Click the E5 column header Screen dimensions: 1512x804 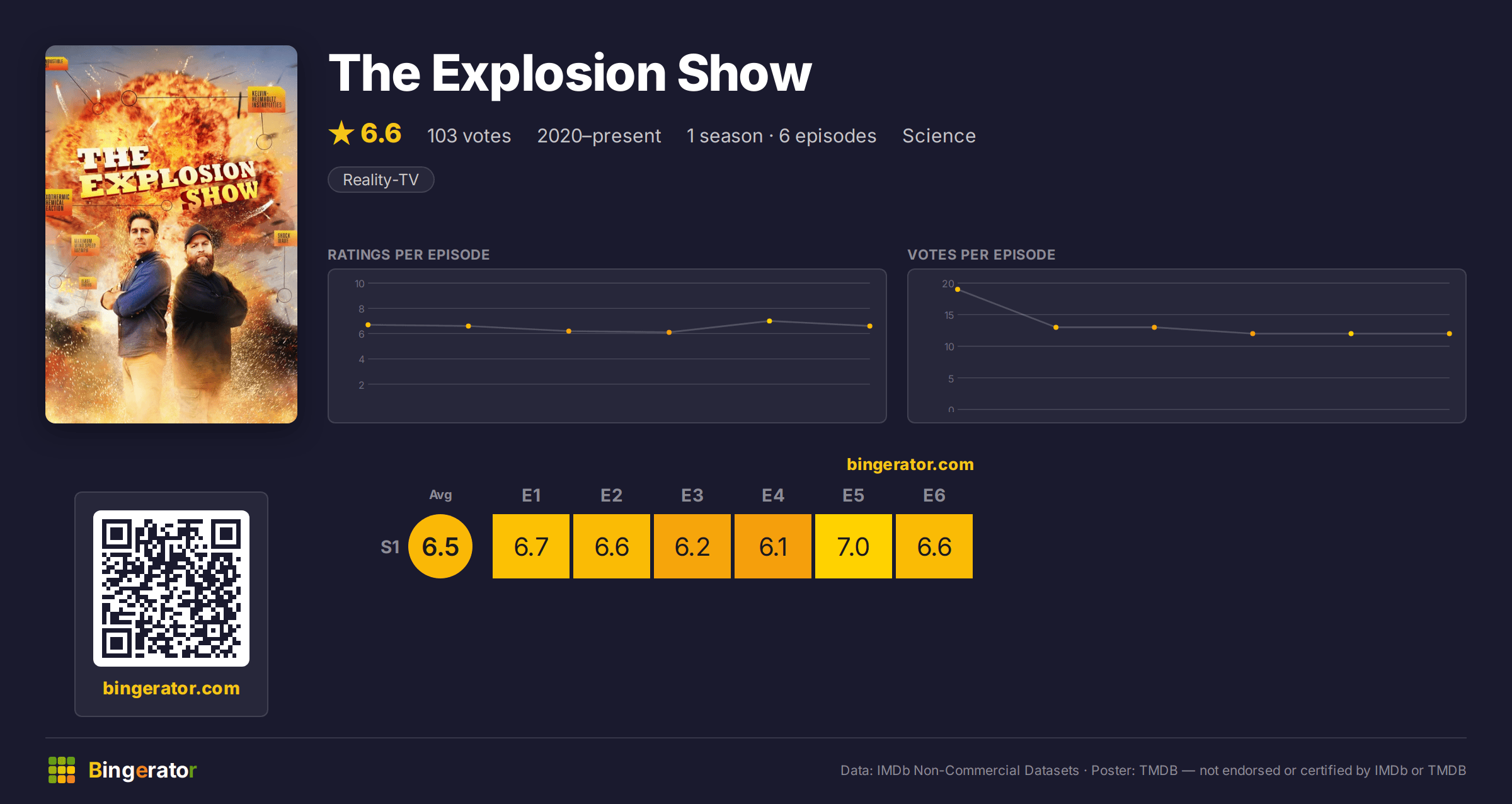click(x=854, y=495)
